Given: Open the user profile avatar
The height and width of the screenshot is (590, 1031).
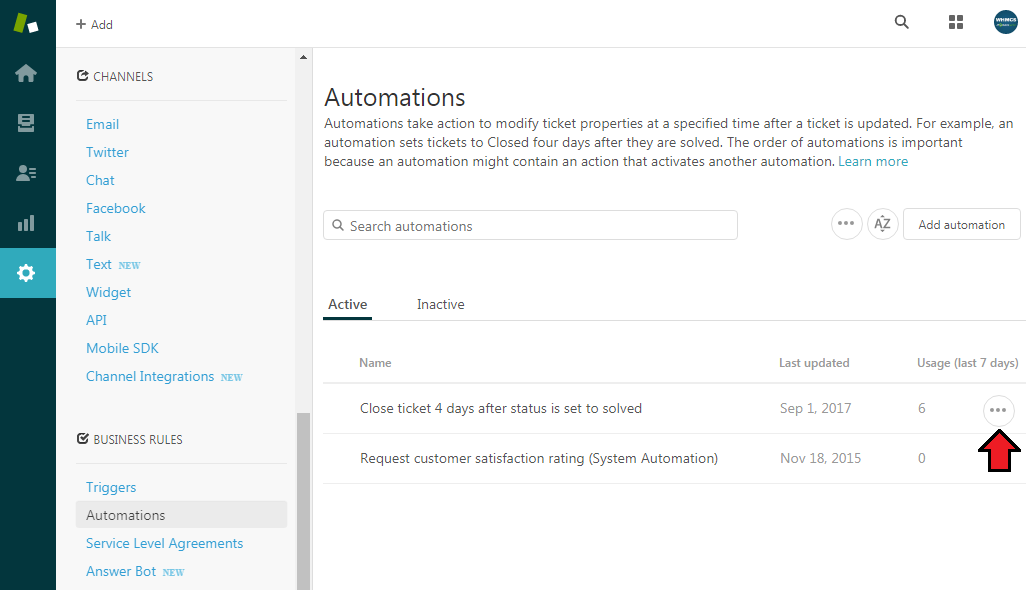Looking at the screenshot, I should pyautogui.click(x=1005, y=22).
